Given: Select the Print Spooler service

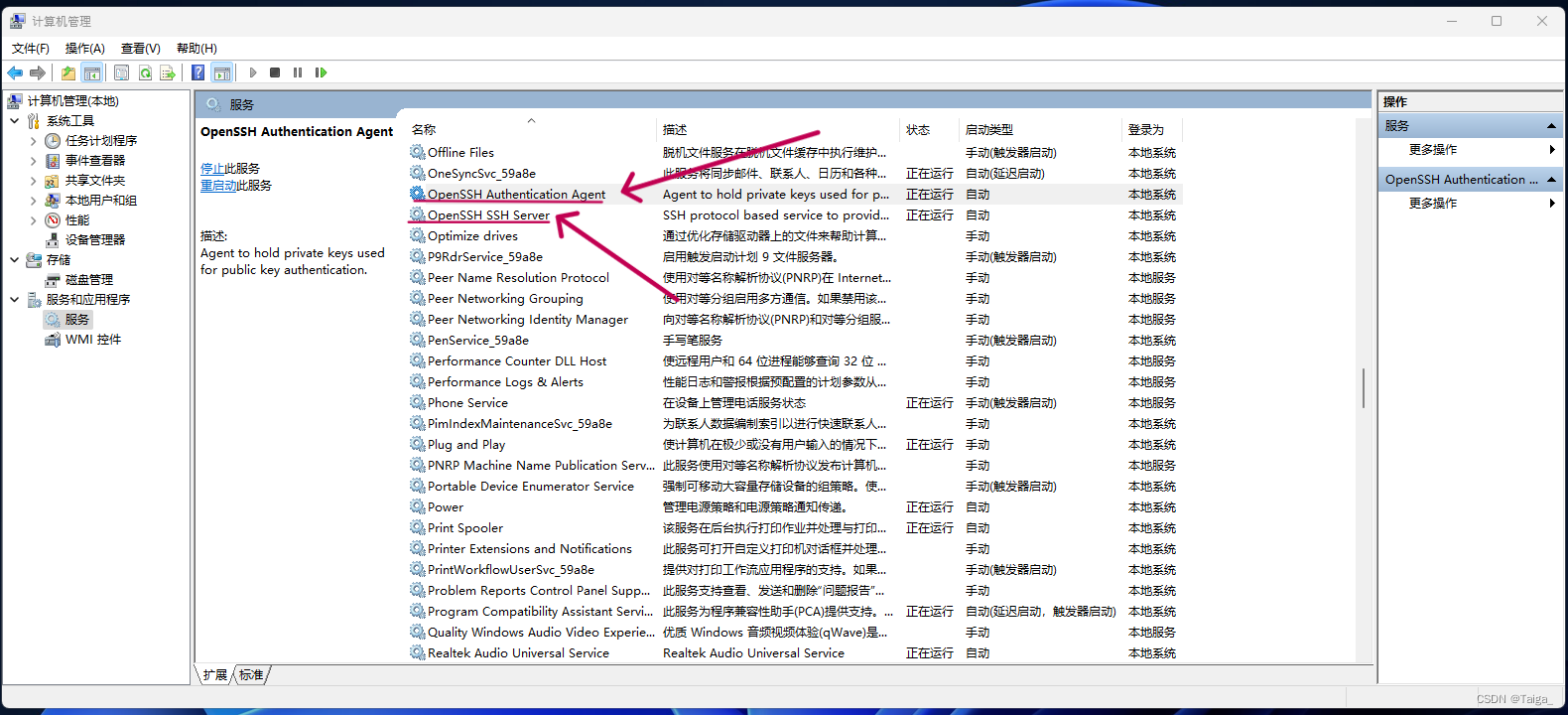Looking at the screenshot, I should 465,528.
